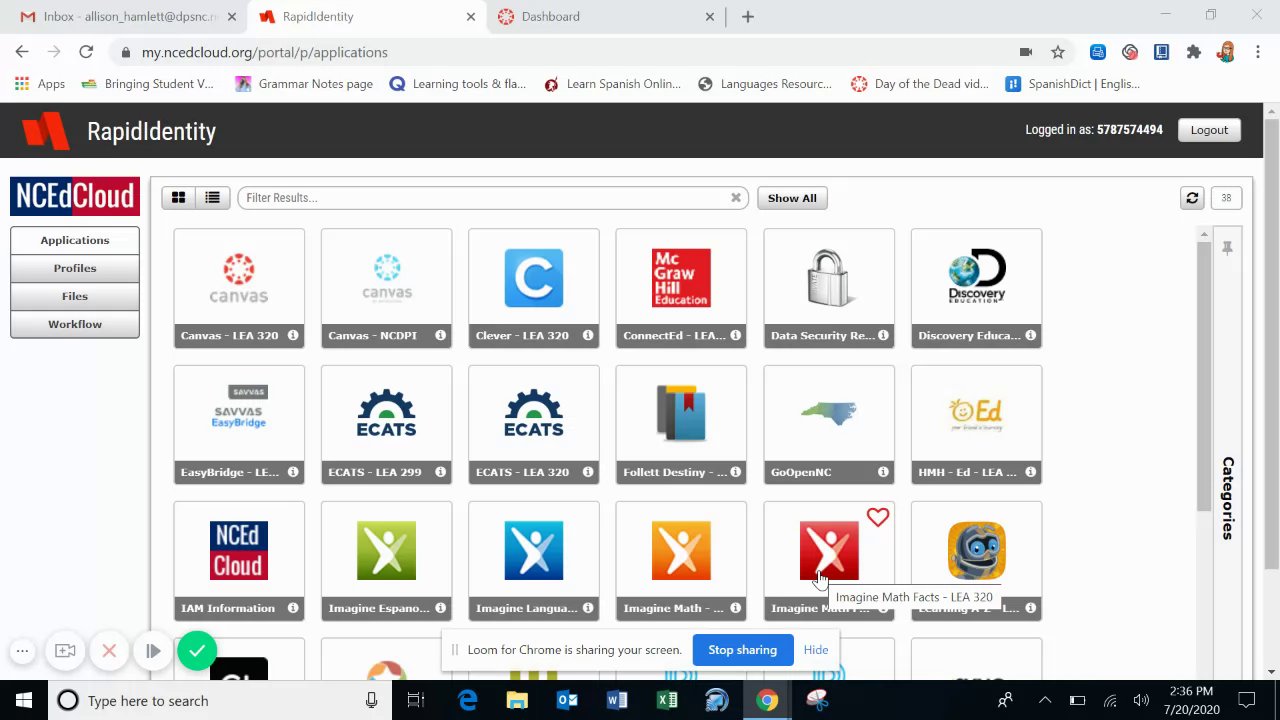Open IAM Information NCEdCloud tile

pyautogui.click(x=239, y=561)
